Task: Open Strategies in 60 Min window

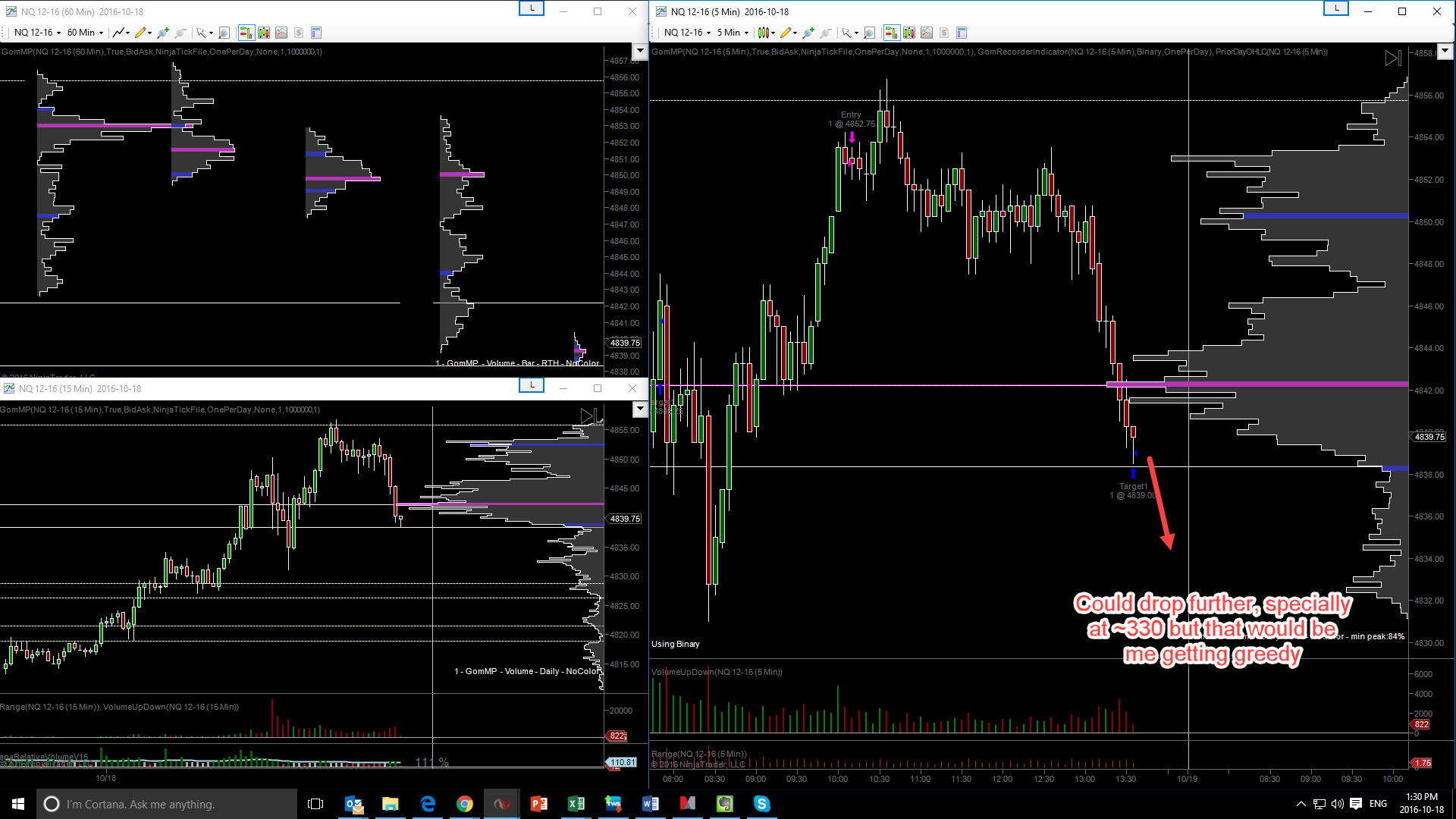Action: [299, 33]
